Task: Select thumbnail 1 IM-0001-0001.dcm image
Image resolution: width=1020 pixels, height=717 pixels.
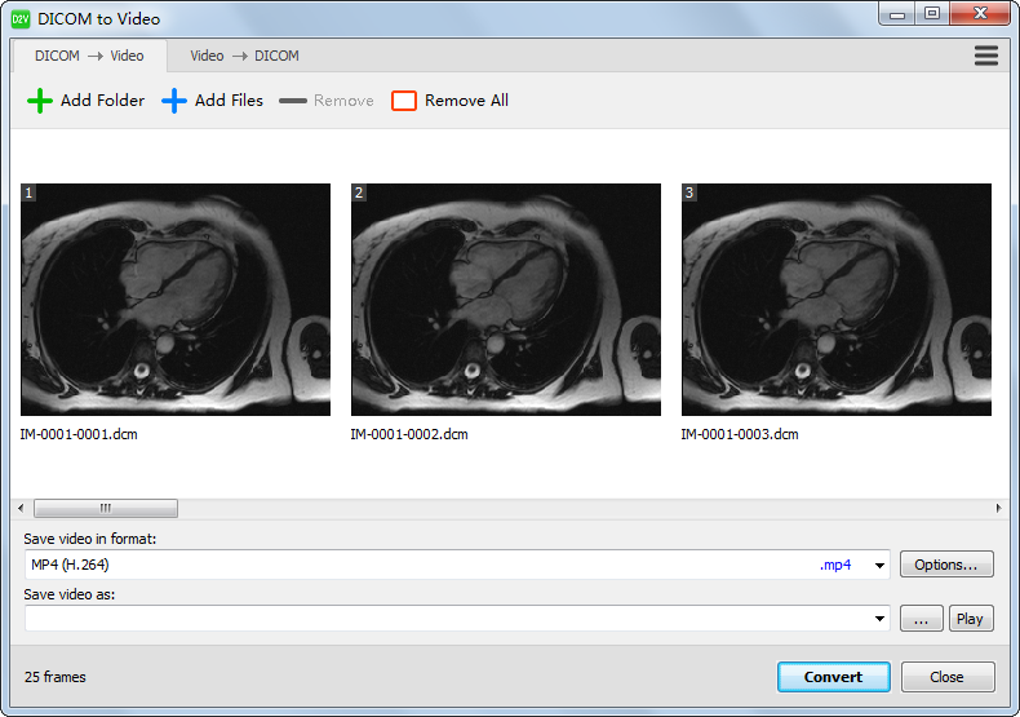Action: point(176,299)
